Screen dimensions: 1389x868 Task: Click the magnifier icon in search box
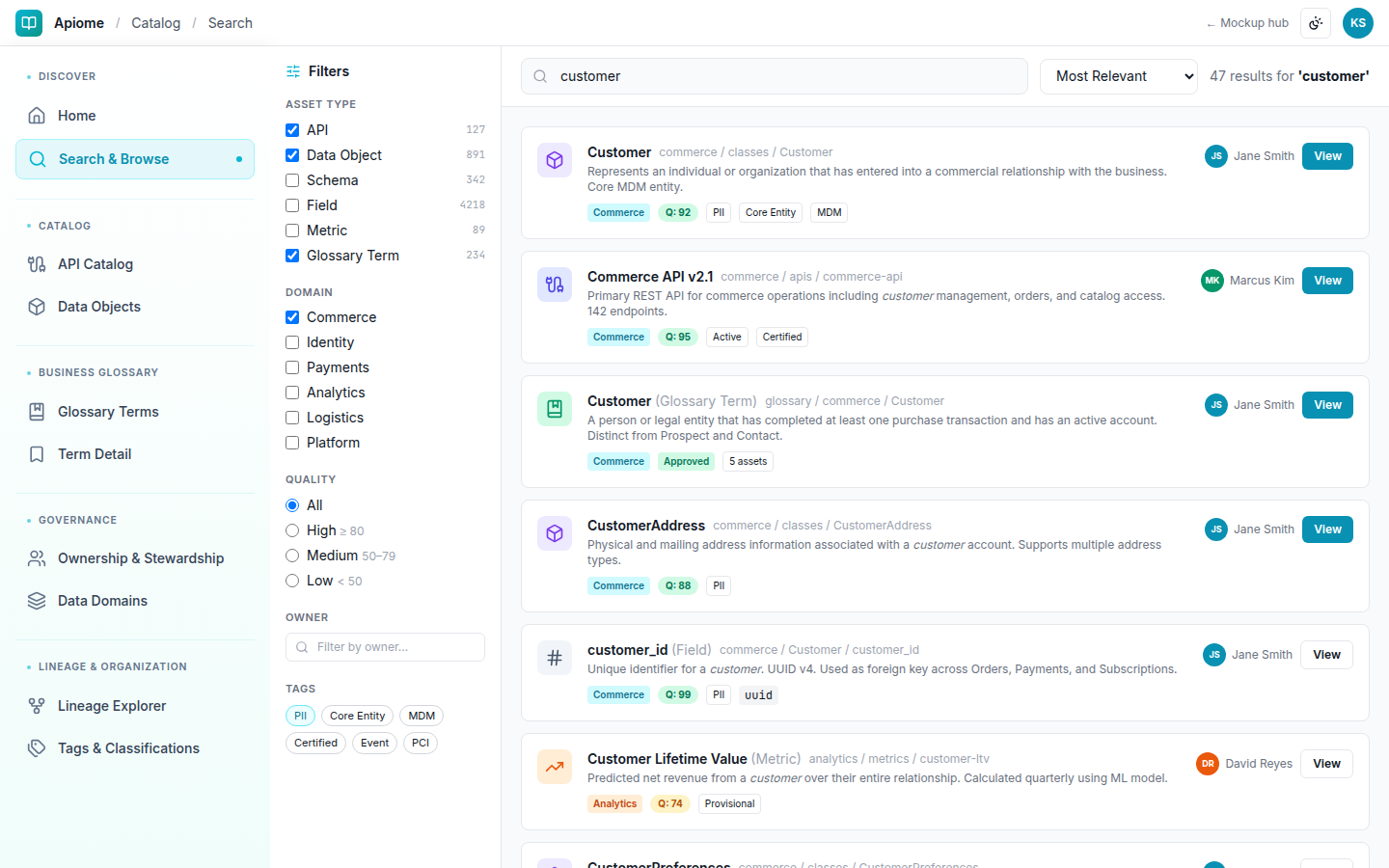tap(540, 76)
